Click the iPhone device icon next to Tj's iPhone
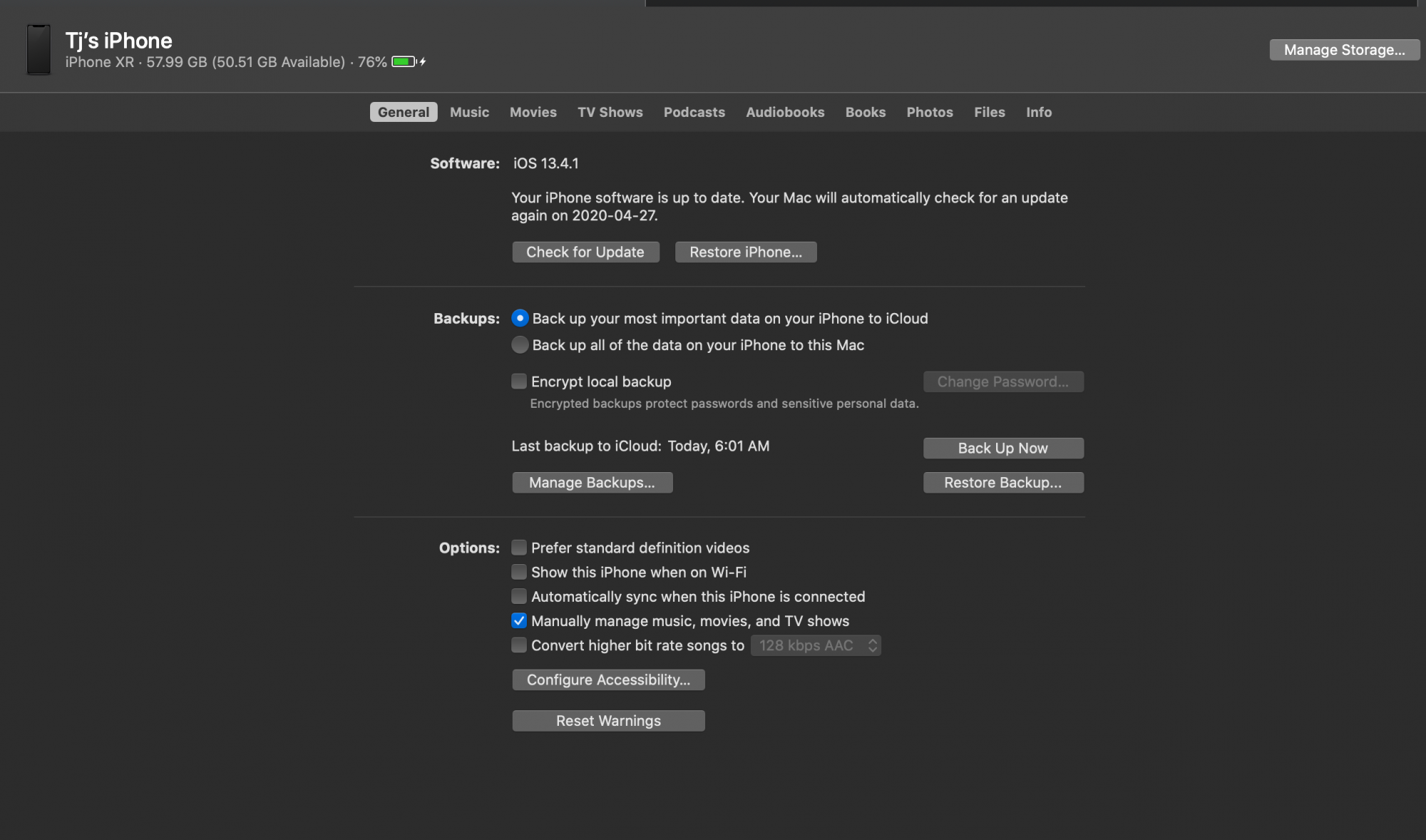 click(39, 49)
